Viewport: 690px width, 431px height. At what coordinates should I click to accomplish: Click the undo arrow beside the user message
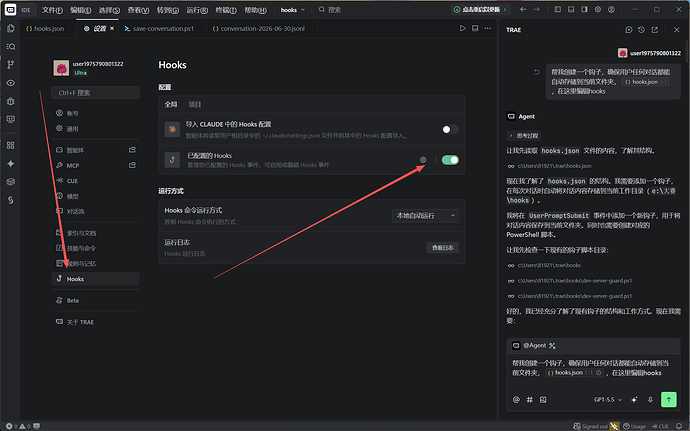point(536,72)
